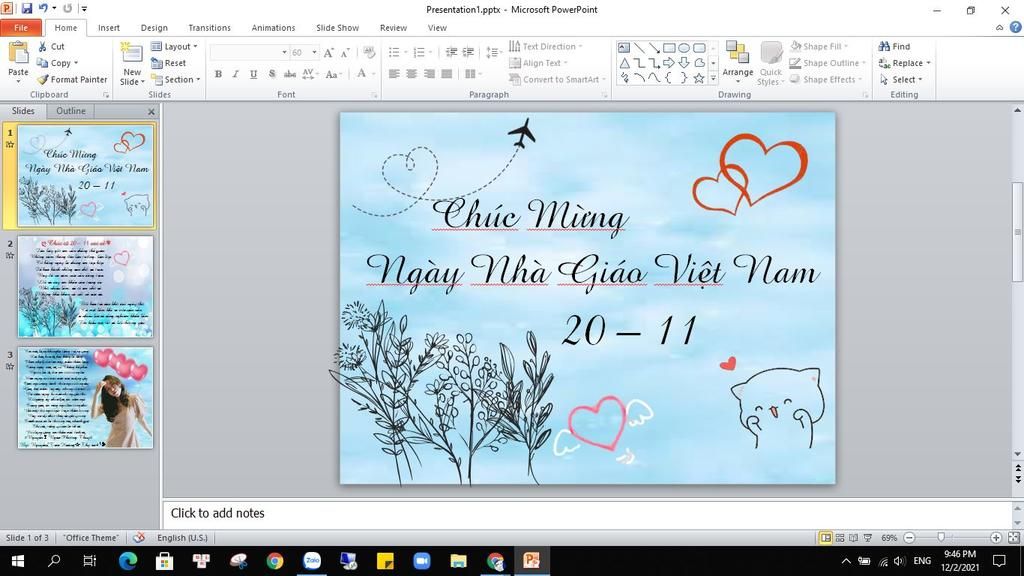This screenshot has height=576, width=1024.
Task: Open Shape Effects menu
Action: tap(825, 79)
